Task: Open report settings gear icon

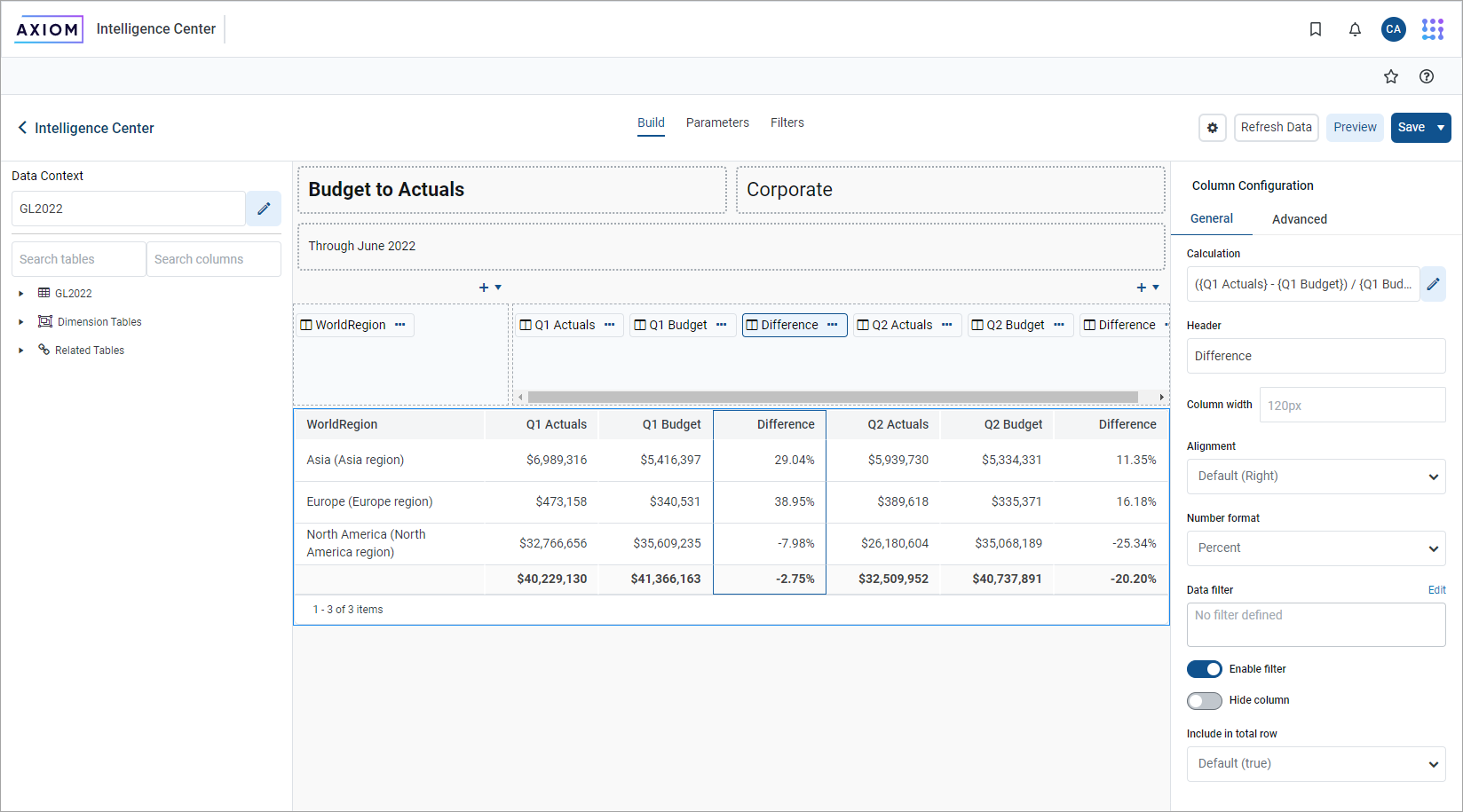Action: 1213,128
